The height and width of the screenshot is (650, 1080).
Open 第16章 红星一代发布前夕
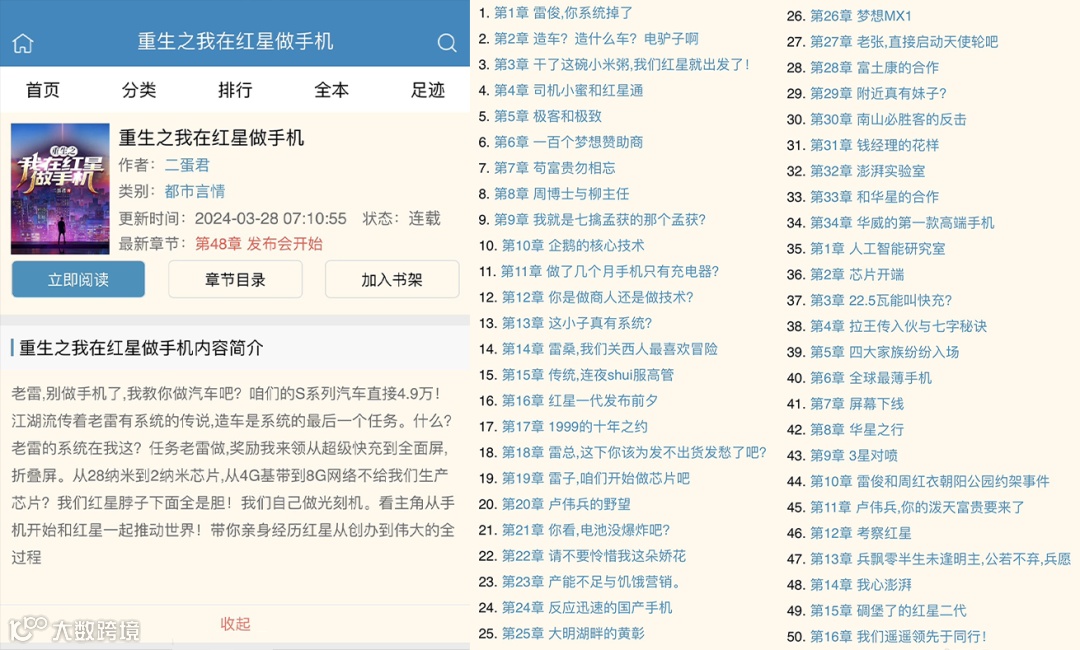580,401
